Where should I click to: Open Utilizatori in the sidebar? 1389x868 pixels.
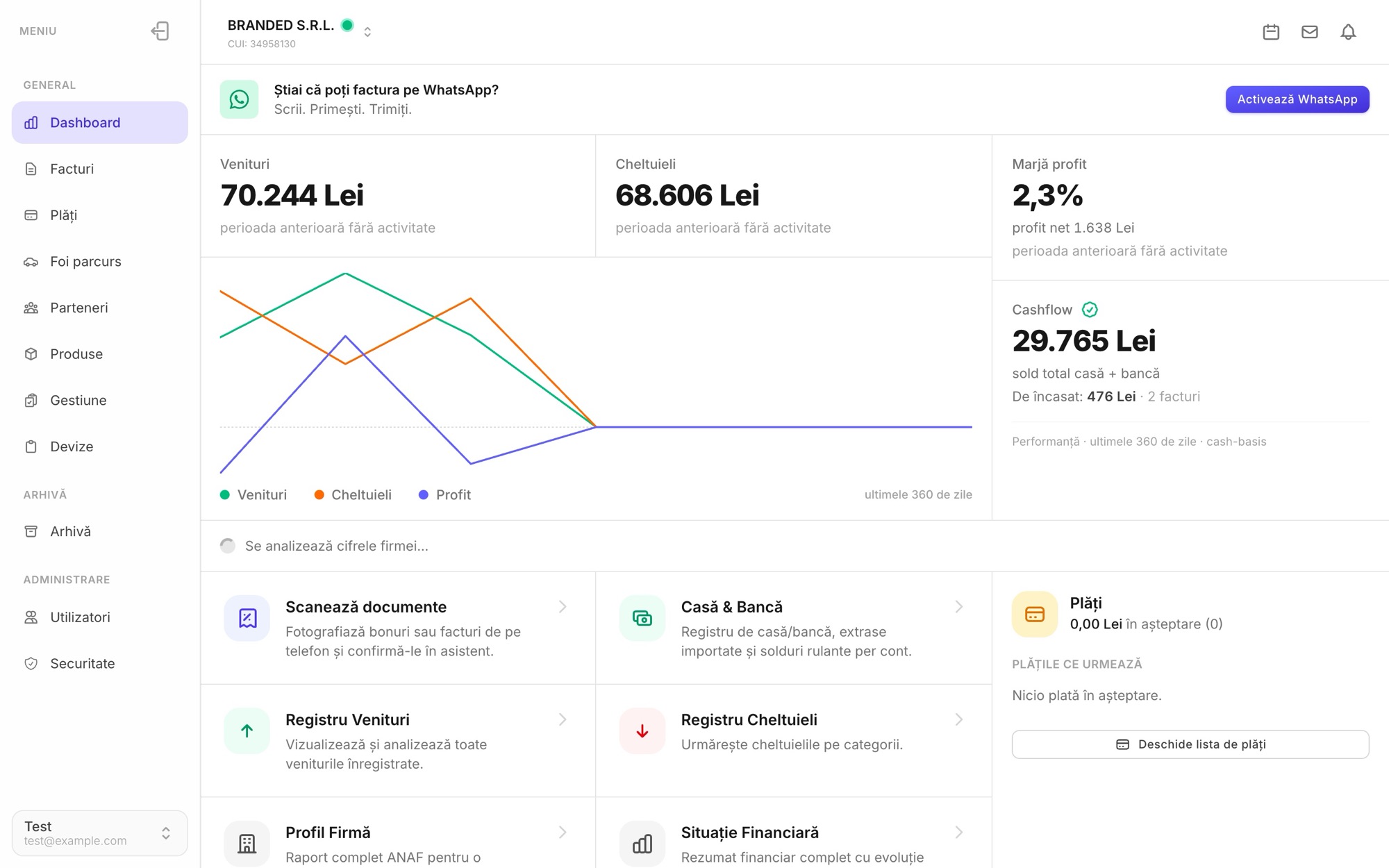point(100,617)
